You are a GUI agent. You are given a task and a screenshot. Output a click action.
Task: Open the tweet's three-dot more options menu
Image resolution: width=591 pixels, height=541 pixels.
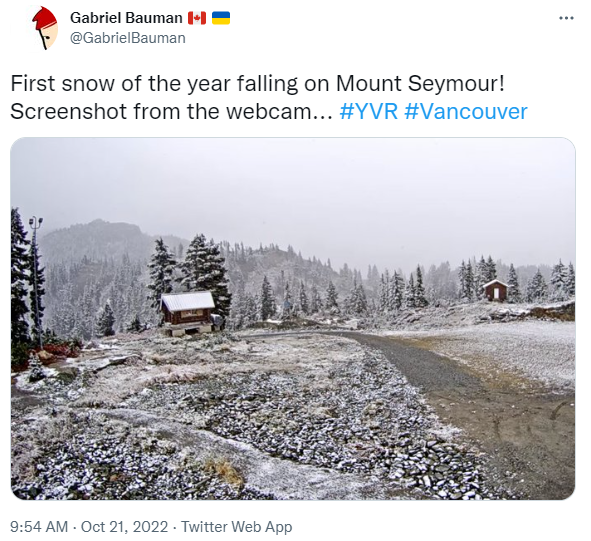566,18
